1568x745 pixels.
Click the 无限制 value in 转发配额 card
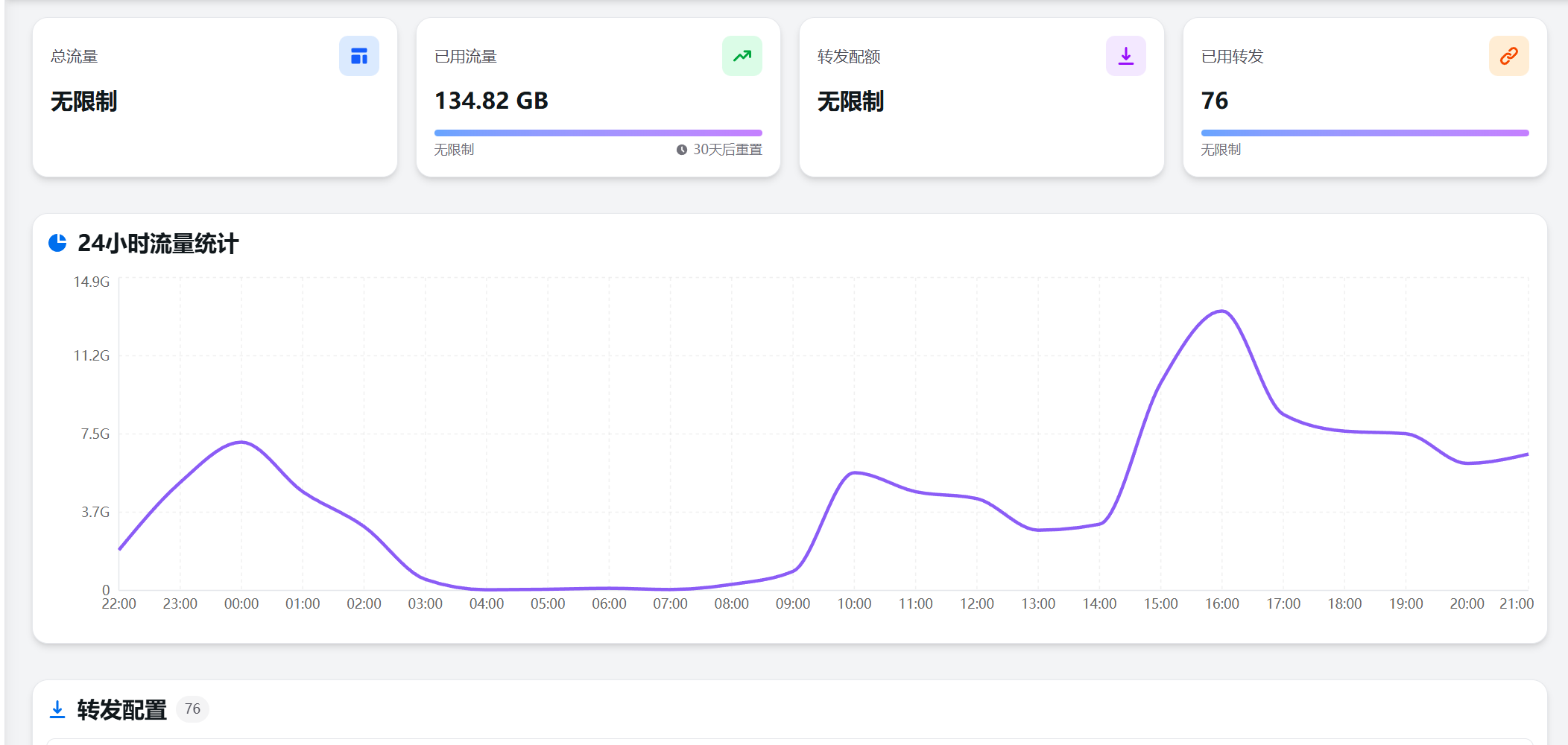click(x=850, y=101)
